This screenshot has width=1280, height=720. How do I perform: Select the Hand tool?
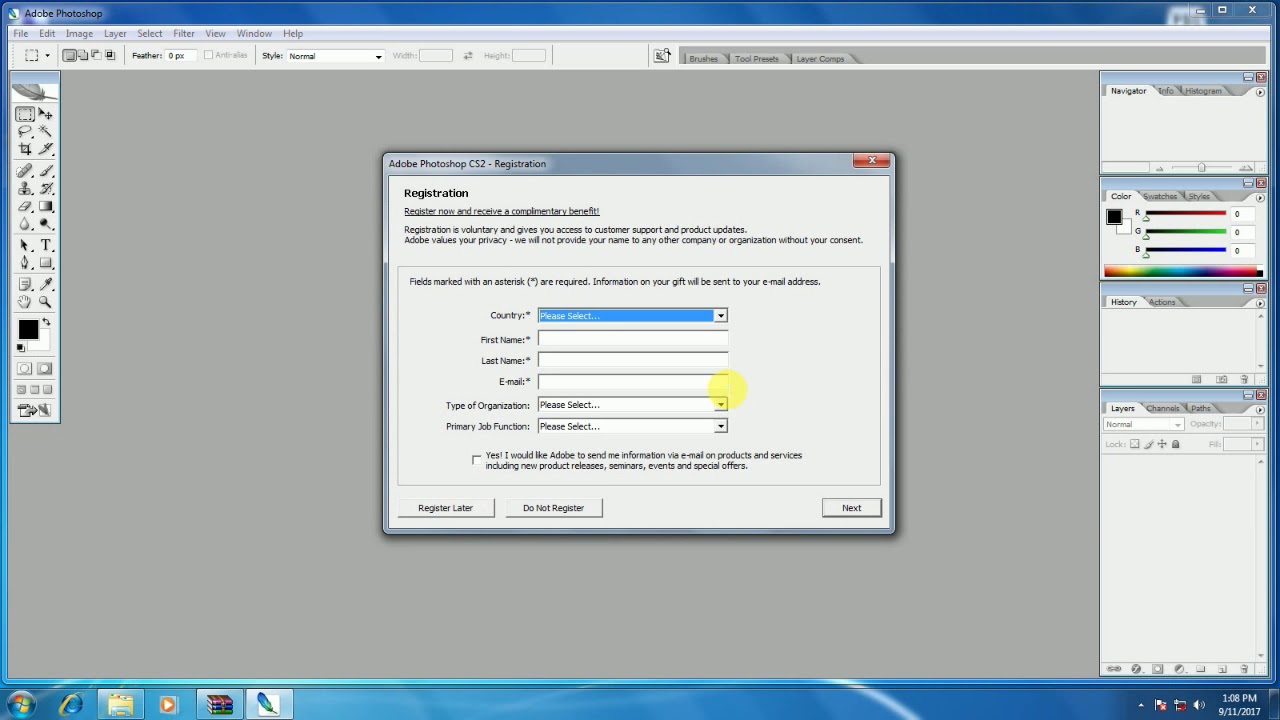coord(25,301)
